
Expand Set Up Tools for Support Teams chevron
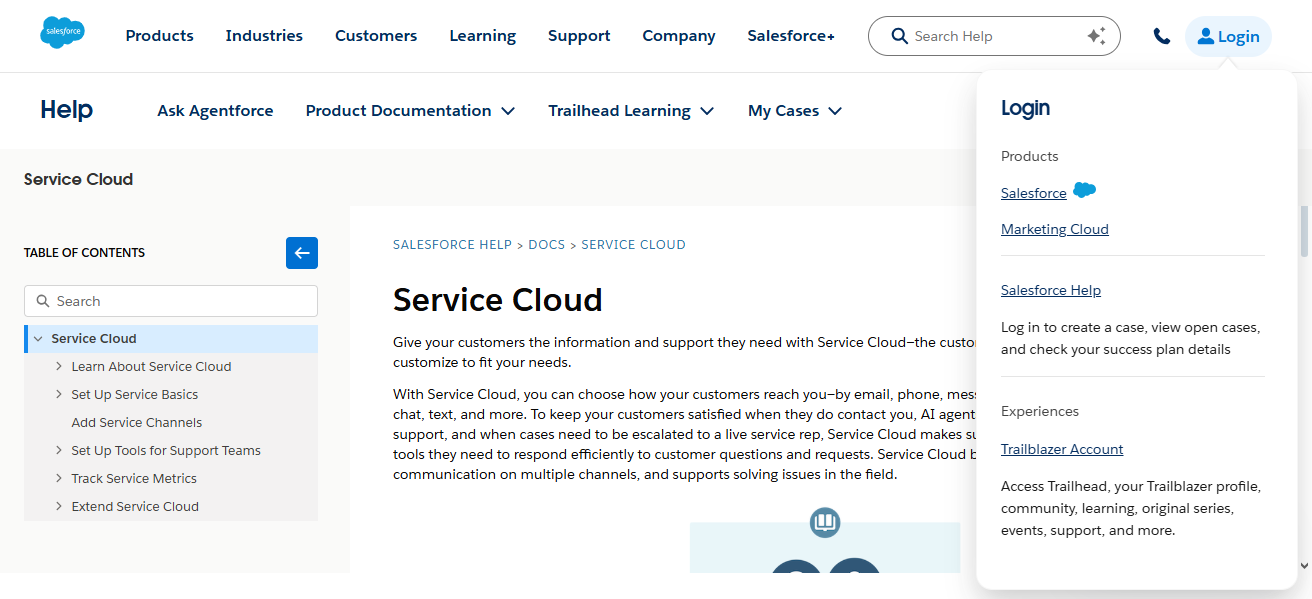click(59, 451)
